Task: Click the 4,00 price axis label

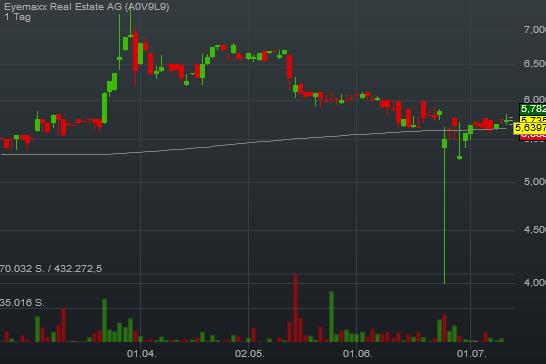Action: (535, 282)
